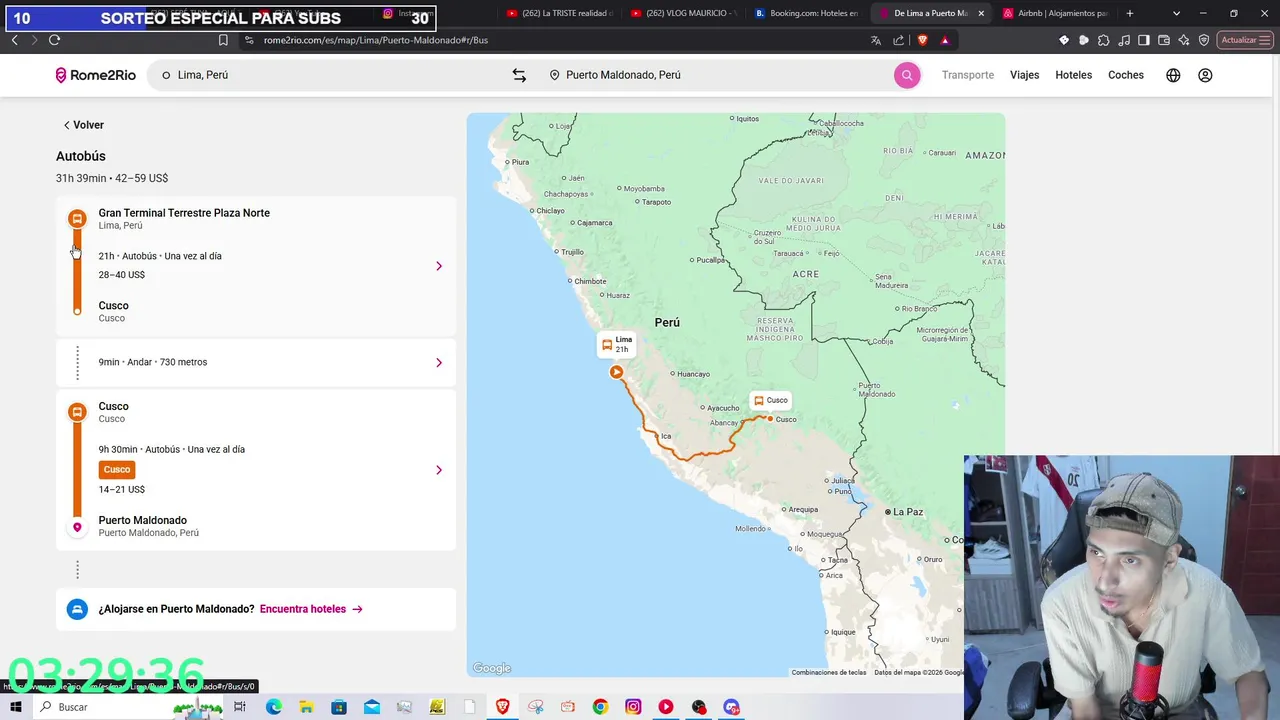Screen dimensions: 1280x720
Task: Click the Puerto Maldonado destination pin icon
Action: click(x=77, y=527)
